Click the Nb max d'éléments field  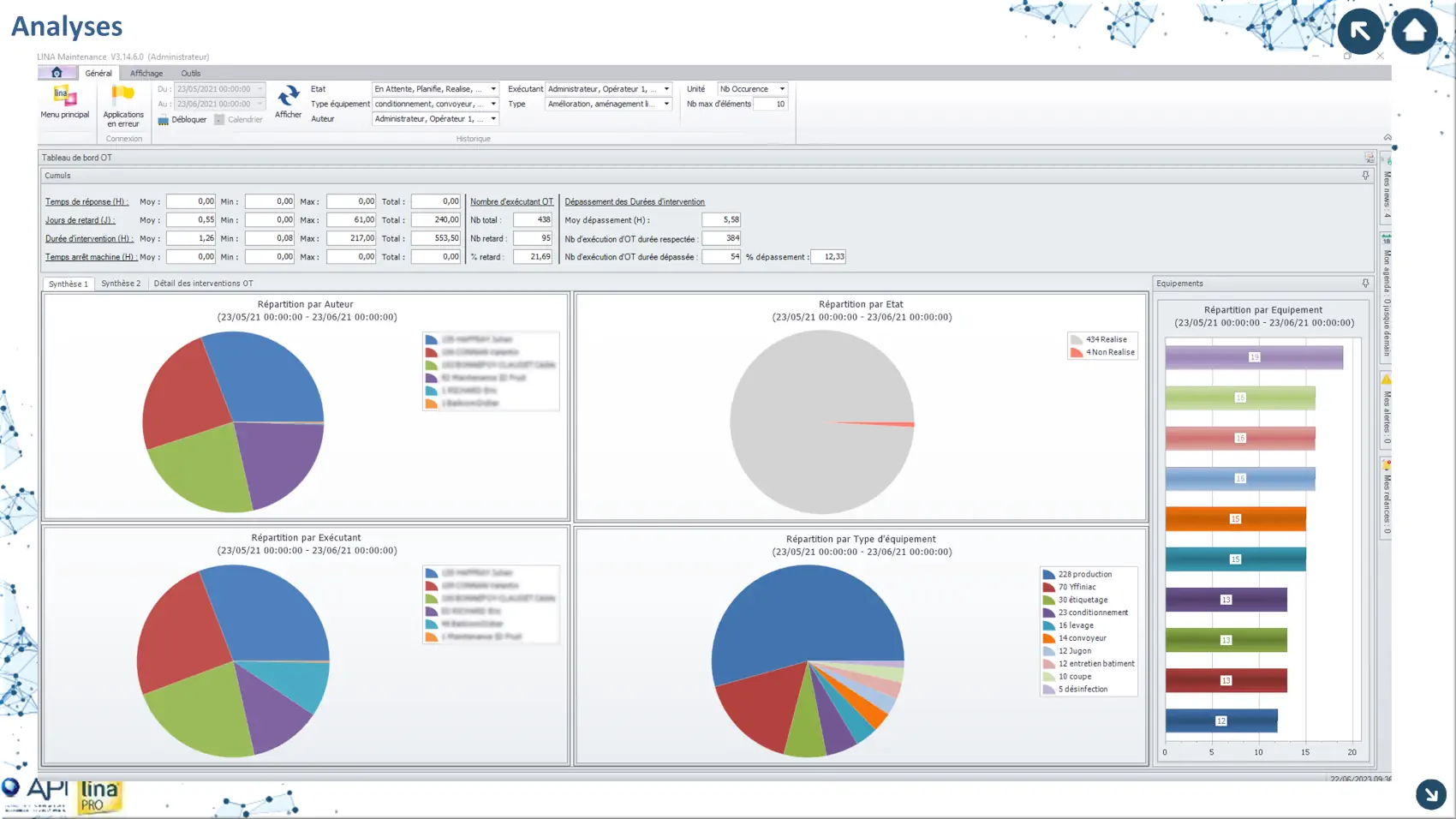click(770, 105)
